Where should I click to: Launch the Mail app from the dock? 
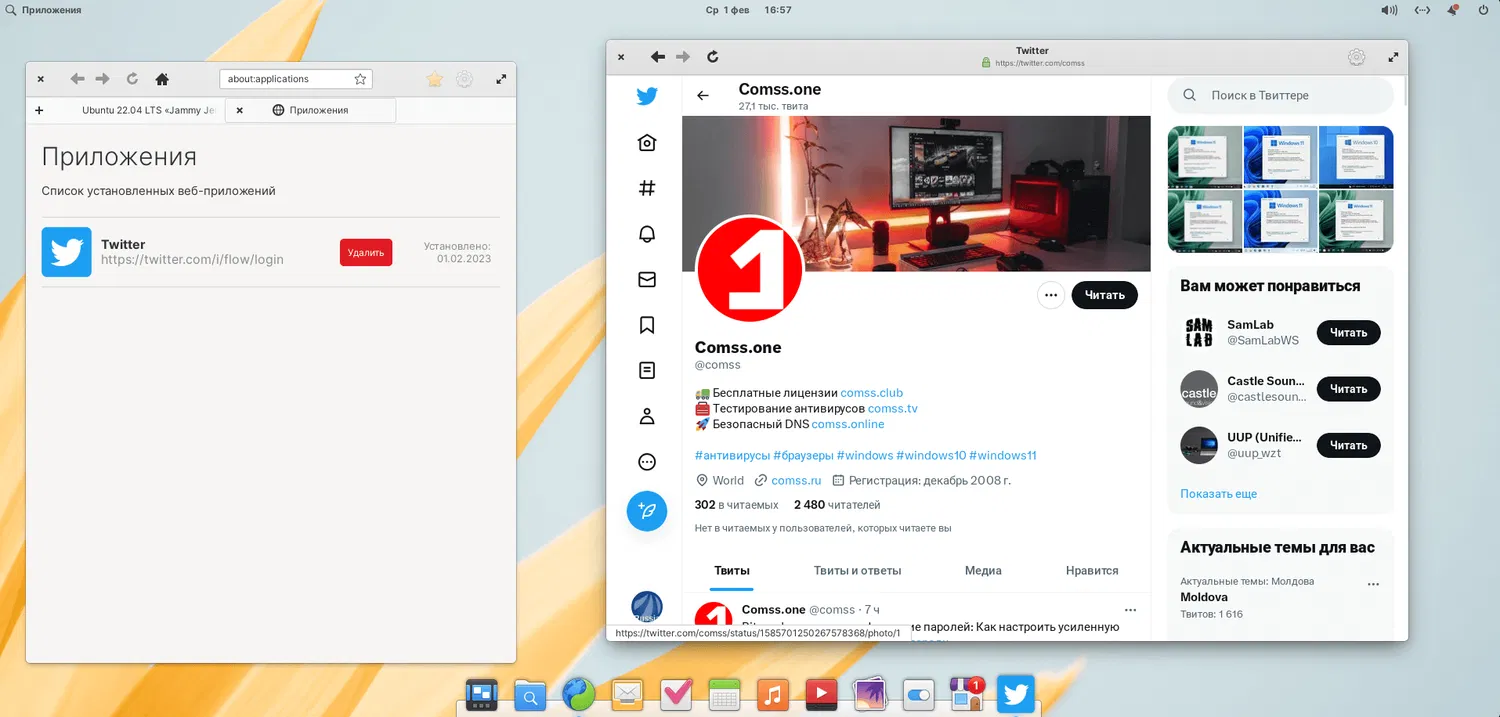pyautogui.click(x=628, y=693)
